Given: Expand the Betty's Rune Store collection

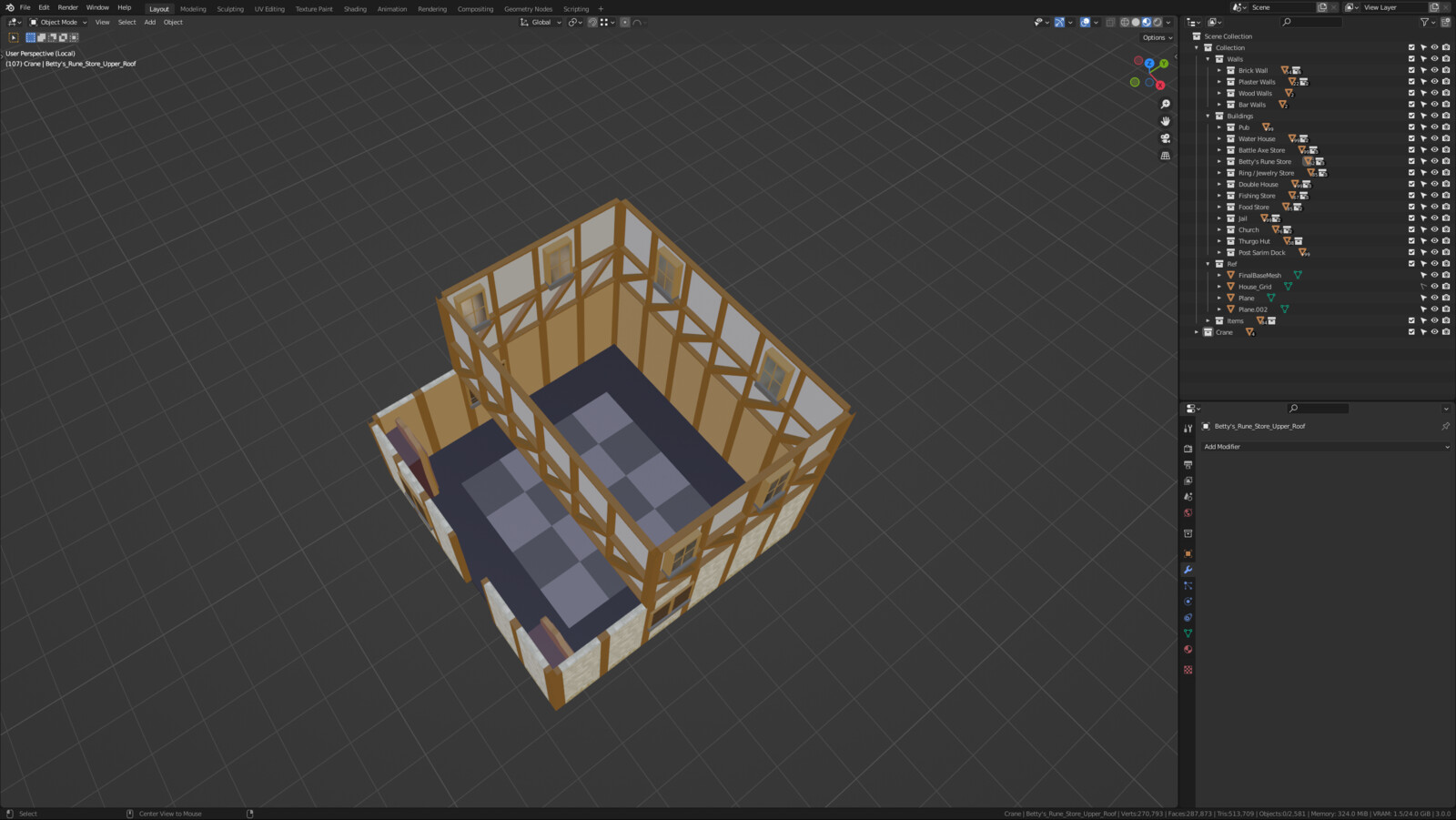Looking at the screenshot, I should [1219, 161].
